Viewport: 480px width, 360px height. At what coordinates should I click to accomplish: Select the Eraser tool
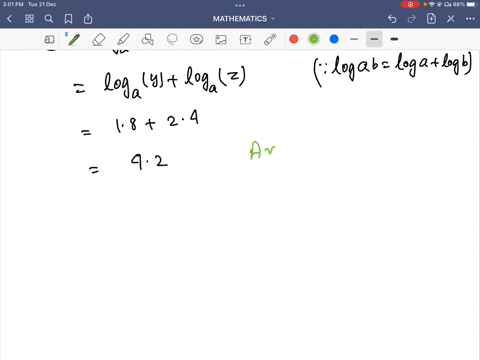pyautogui.click(x=99, y=40)
